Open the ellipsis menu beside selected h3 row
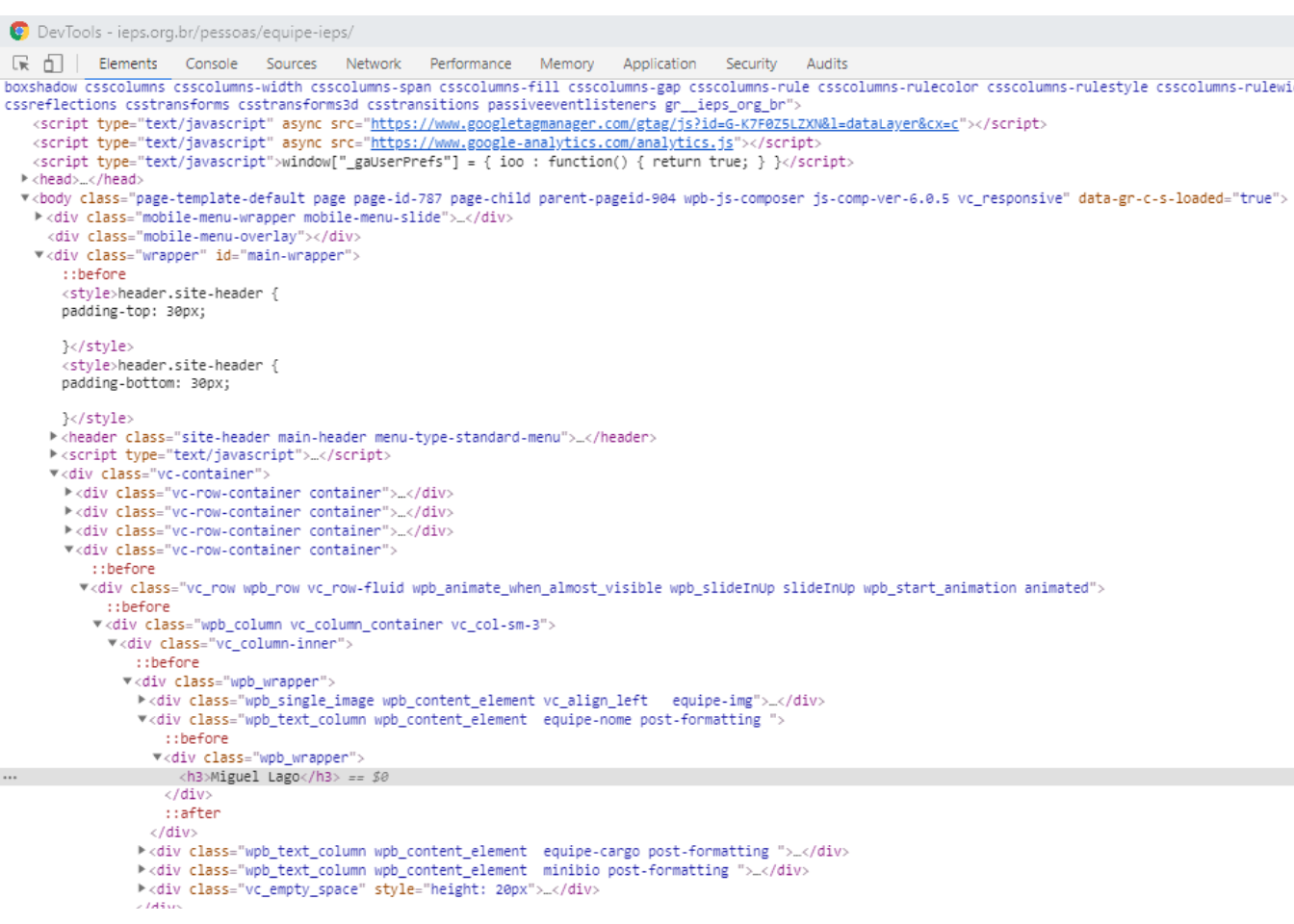Screen dimensions: 1294x924 (10, 777)
